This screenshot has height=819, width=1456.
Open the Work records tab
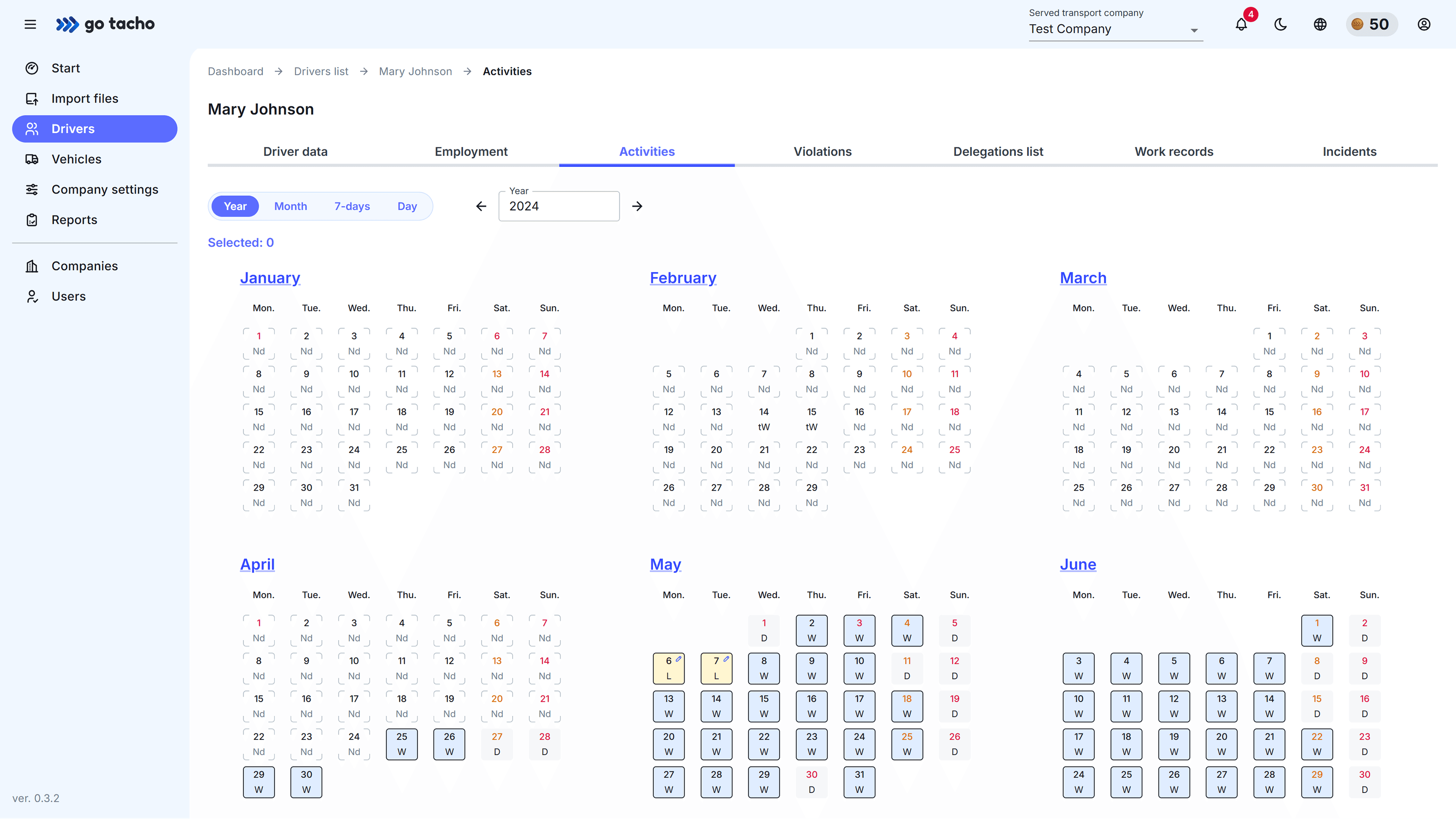click(x=1174, y=151)
